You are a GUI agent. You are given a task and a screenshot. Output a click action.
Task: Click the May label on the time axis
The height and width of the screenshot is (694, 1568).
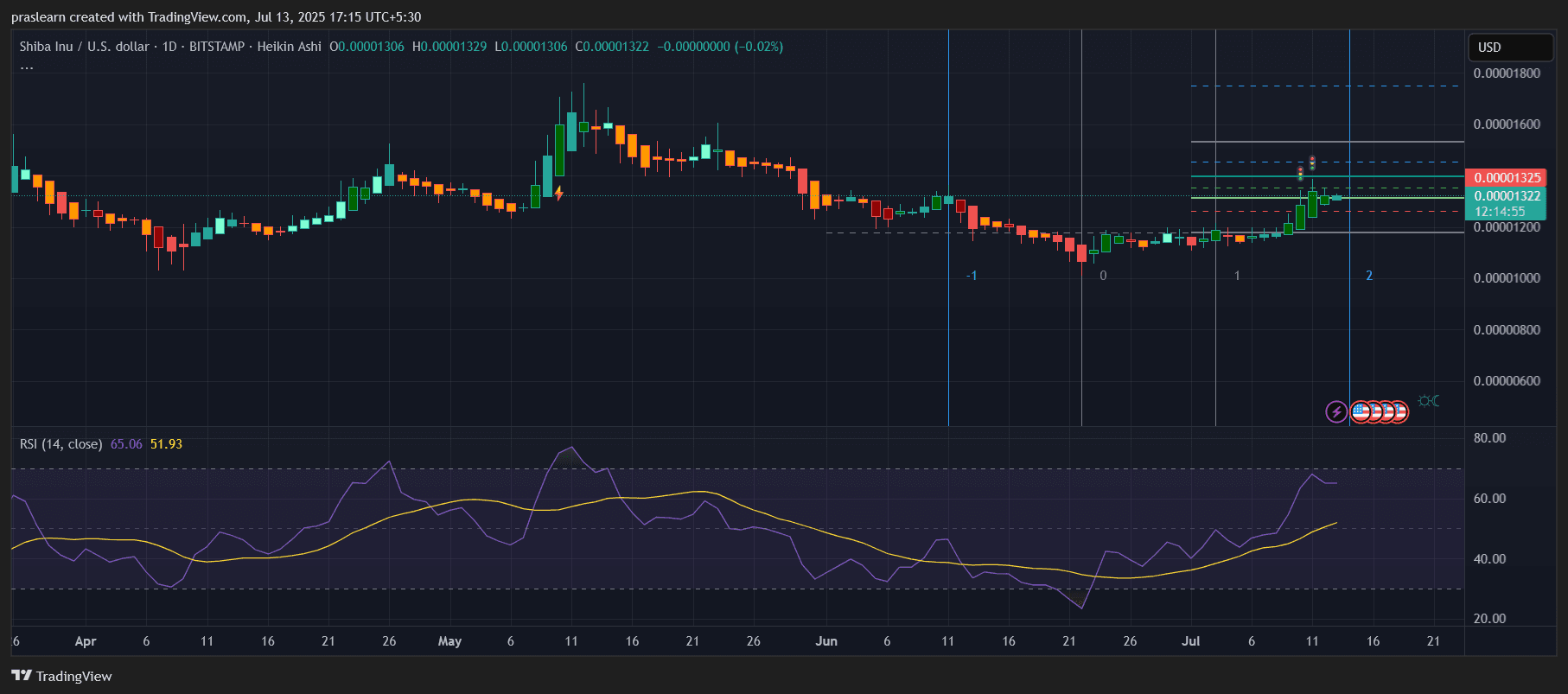click(x=449, y=641)
